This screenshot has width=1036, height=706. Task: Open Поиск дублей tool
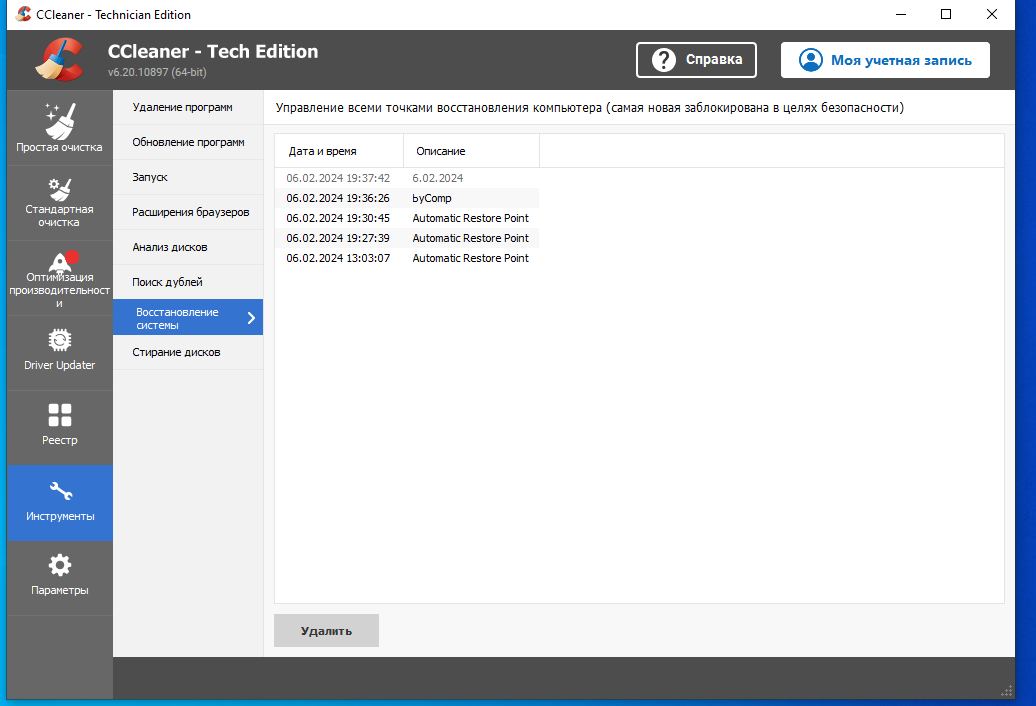(x=188, y=282)
